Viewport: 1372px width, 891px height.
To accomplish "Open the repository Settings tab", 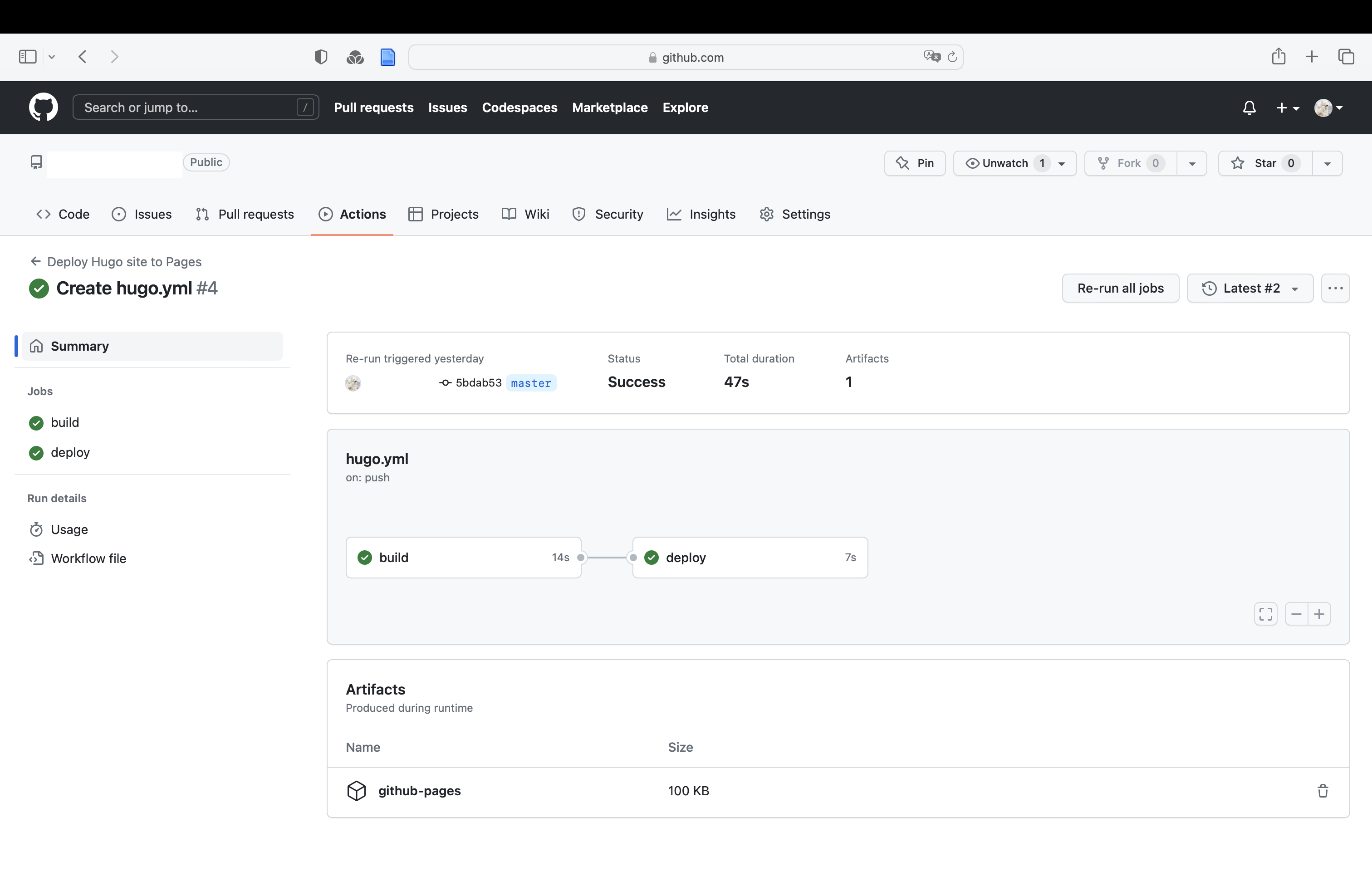I will click(x=795, y=214).
